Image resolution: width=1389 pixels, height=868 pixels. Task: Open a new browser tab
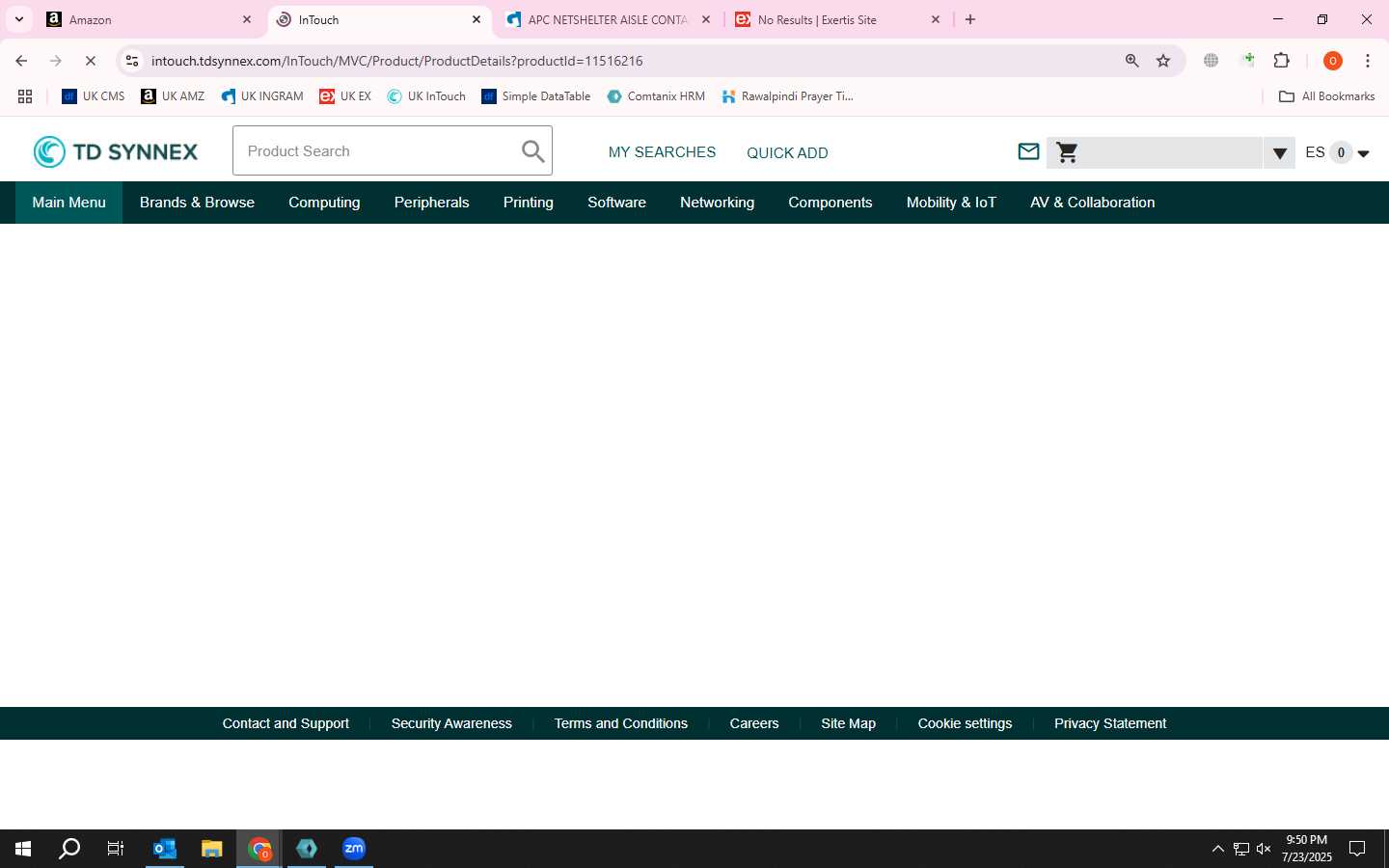(970, 19)
